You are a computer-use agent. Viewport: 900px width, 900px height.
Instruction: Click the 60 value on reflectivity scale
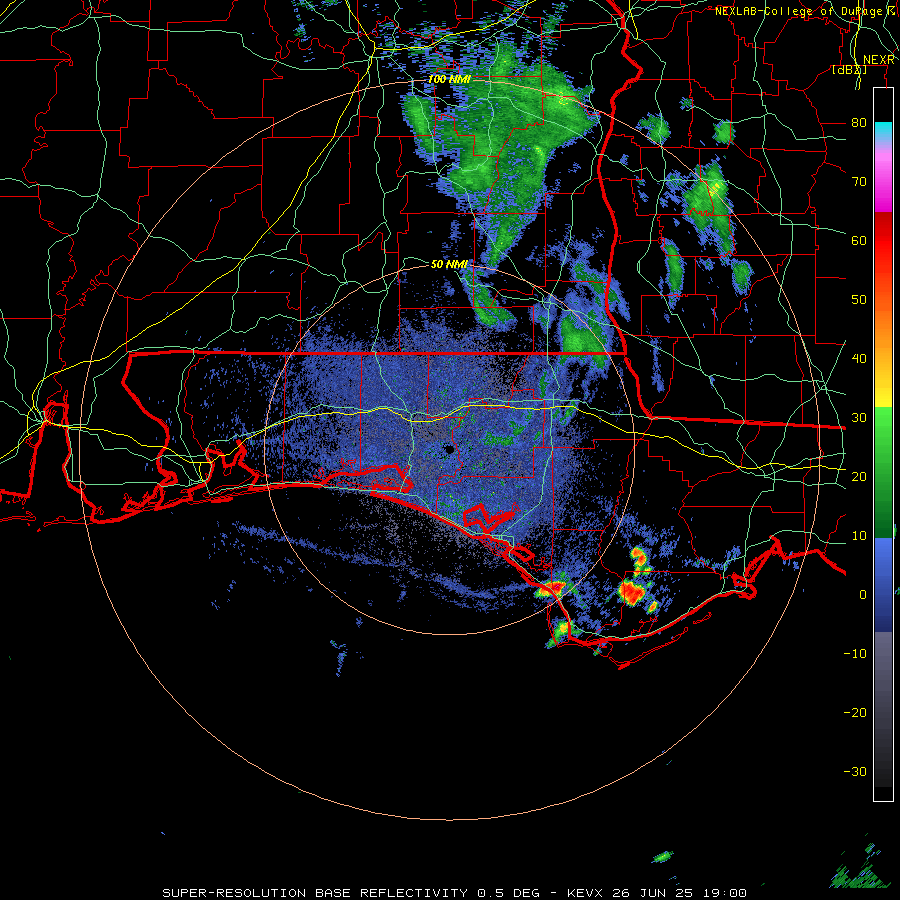click(x=859, y=240)
